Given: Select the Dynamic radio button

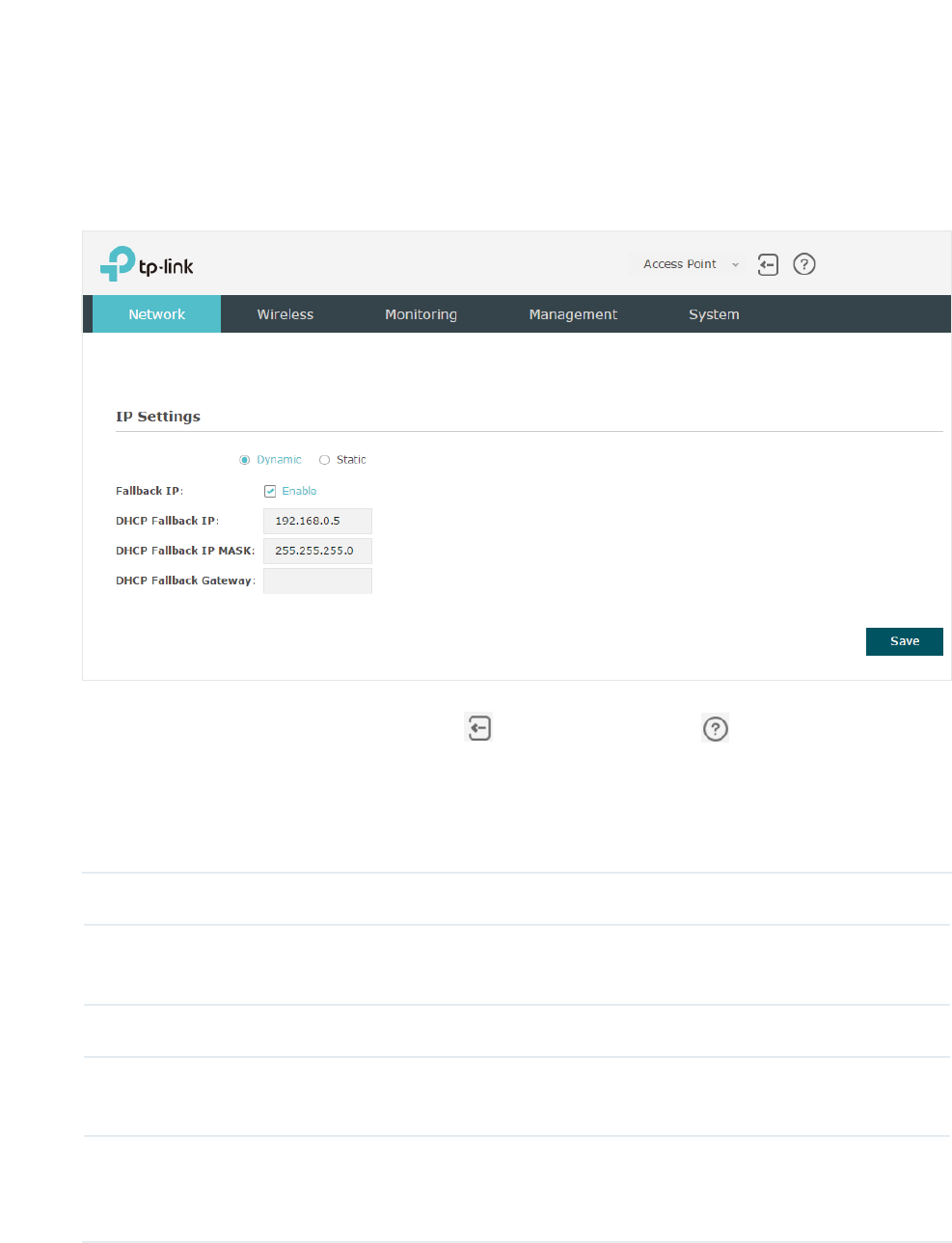Looking at the screenshot, I should click(x=245, y=460).
